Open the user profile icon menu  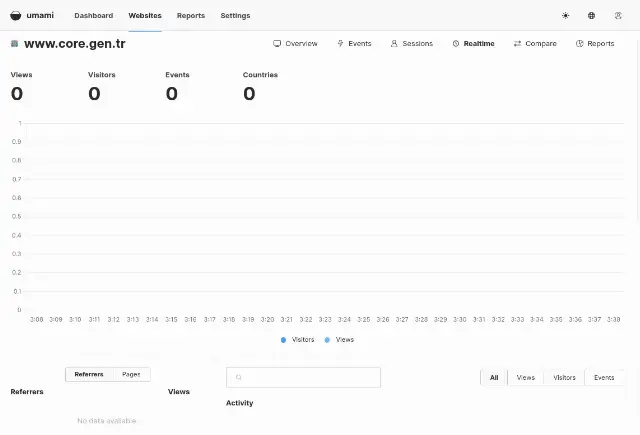[618, 16]
